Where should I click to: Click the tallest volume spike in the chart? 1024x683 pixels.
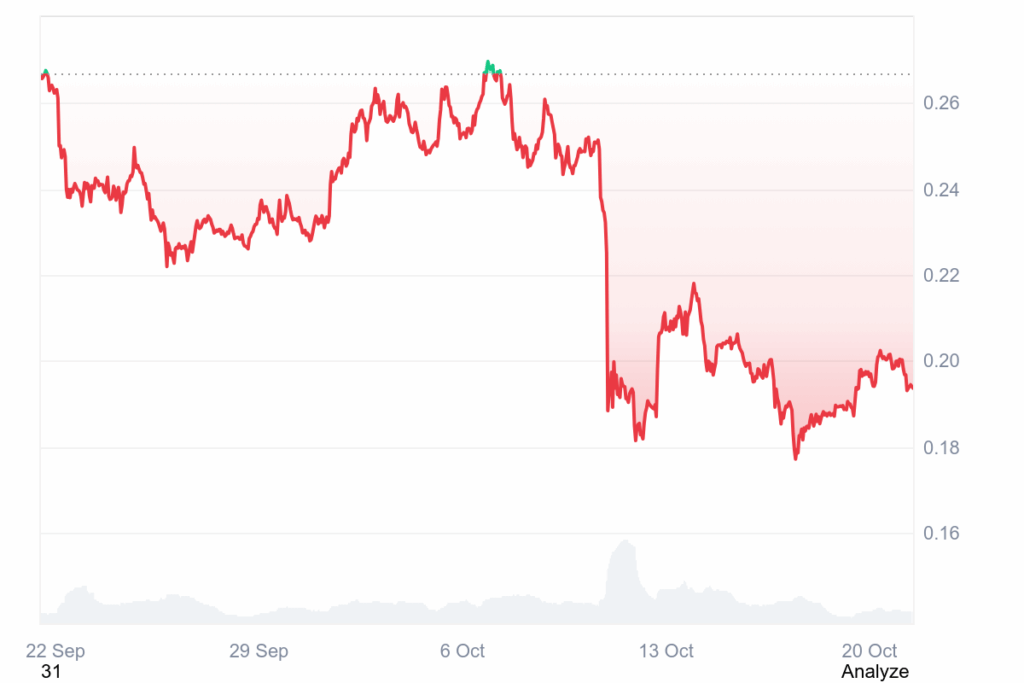pos(626,543)
